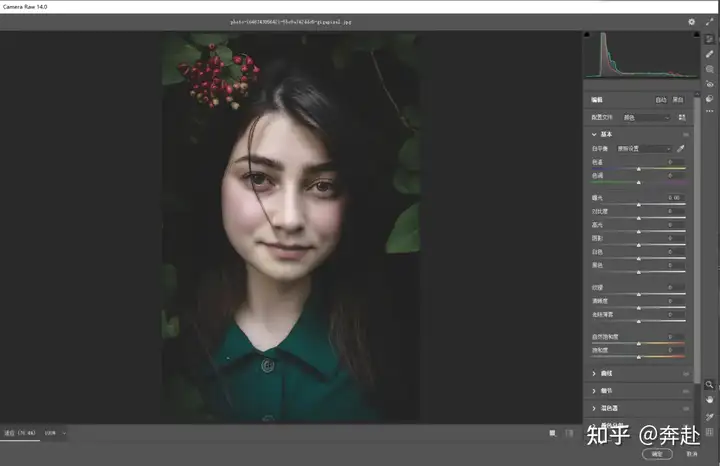The image size is (720, 466).
Task: Click the 确定 confirm button
Action: pyautogui.click(x=657, y=454)
